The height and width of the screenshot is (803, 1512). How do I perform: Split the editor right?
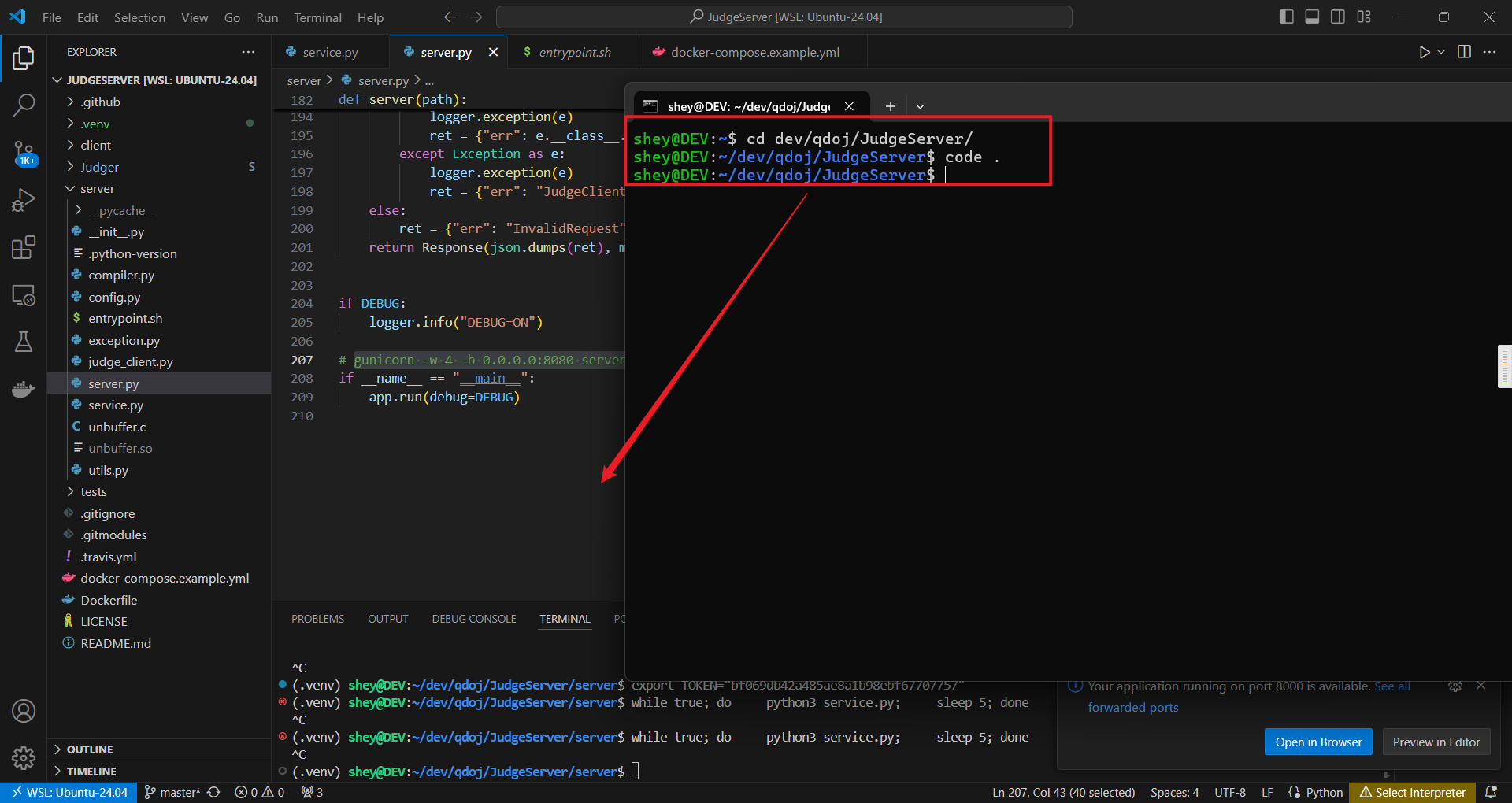click(1464, 52)
